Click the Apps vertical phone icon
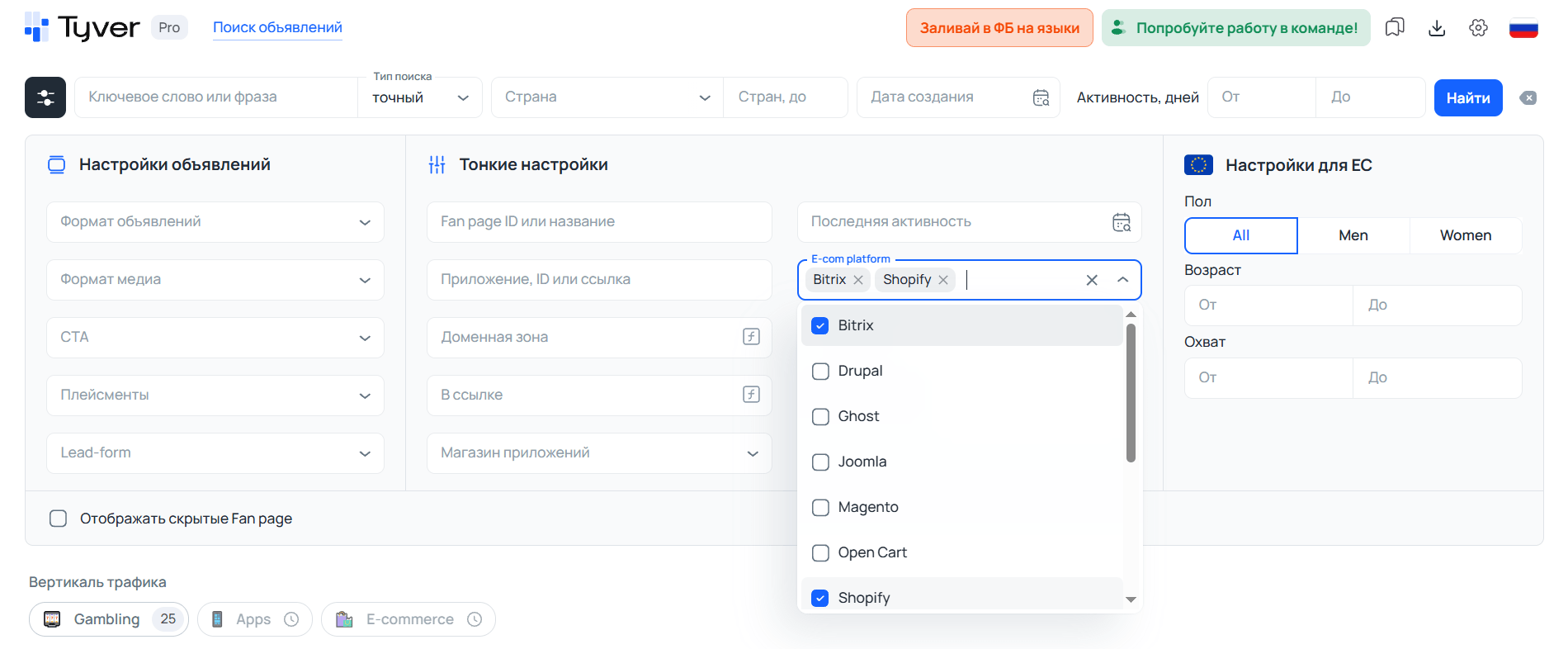The height and width of the screenshot is (649, 1568). click(x=217, y=619)
